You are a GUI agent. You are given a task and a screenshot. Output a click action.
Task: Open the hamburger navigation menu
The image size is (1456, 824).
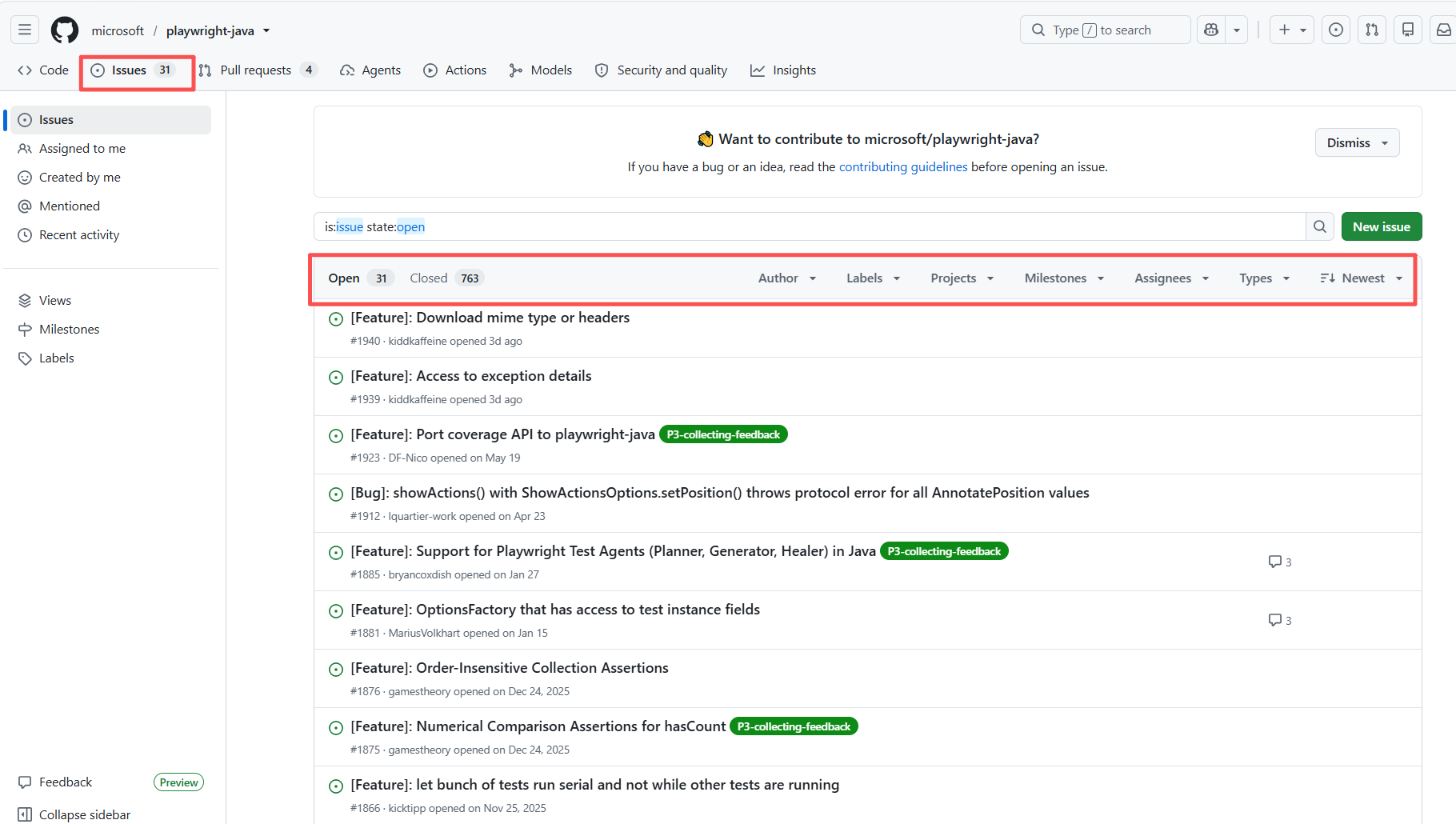click(25, 30)
